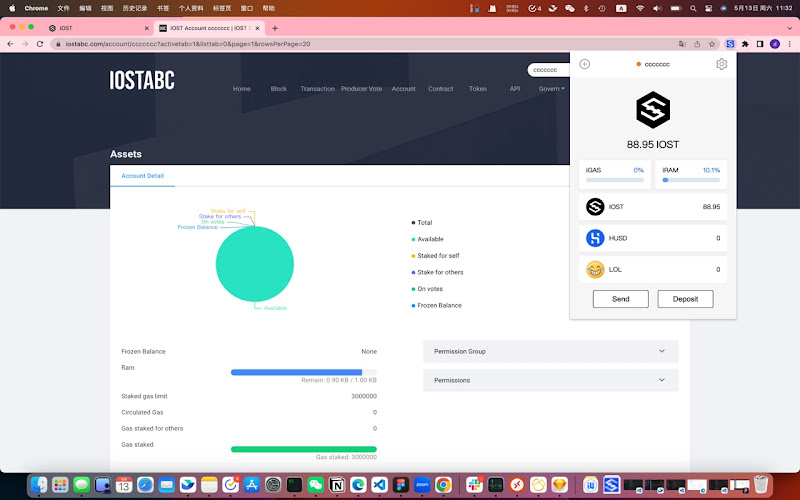
Task: Open the API nav link
Action: click(515, 89)
